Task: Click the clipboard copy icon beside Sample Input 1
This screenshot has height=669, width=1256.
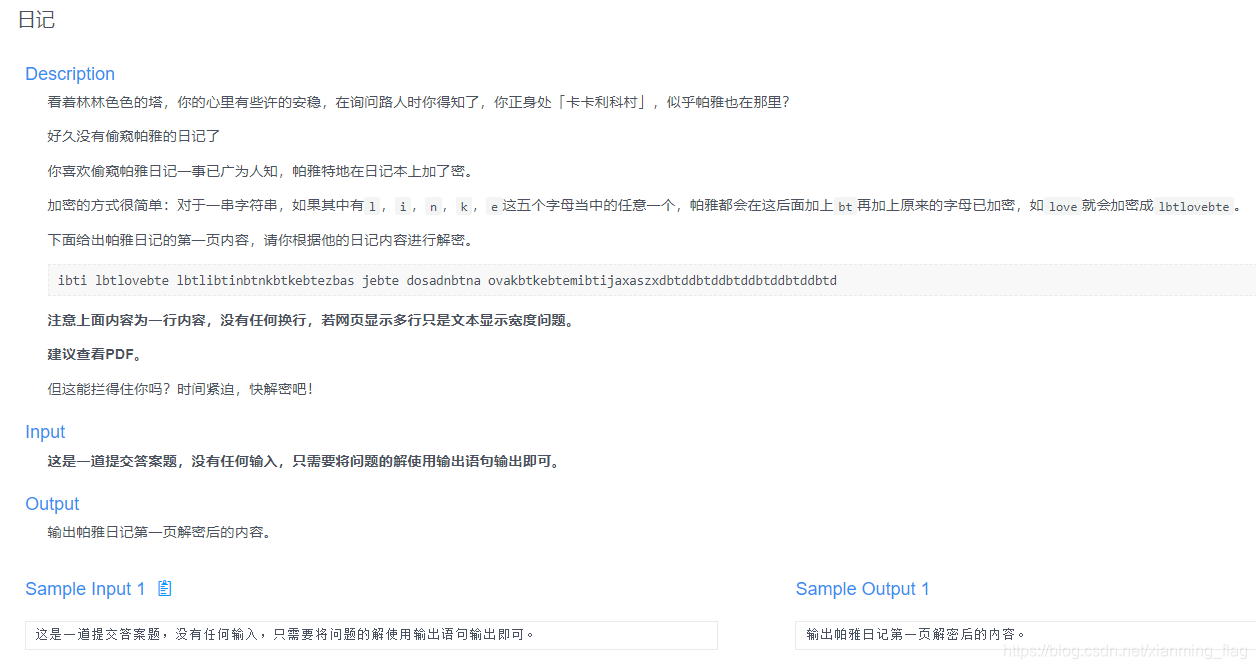Action: click(164, 588)
